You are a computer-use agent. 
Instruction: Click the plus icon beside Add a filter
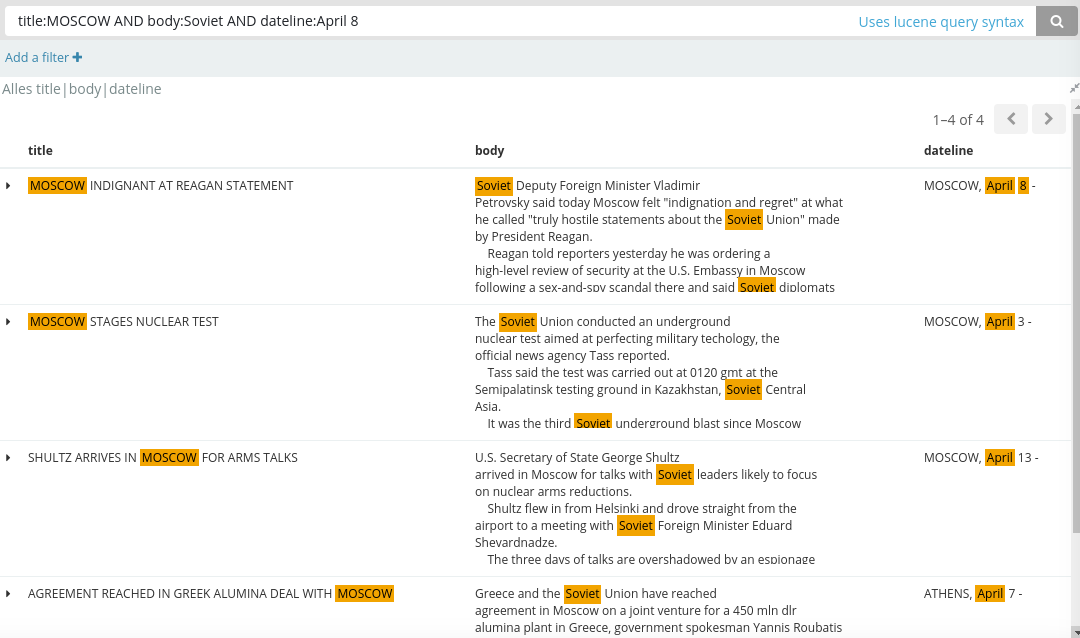tap(77, 57)
